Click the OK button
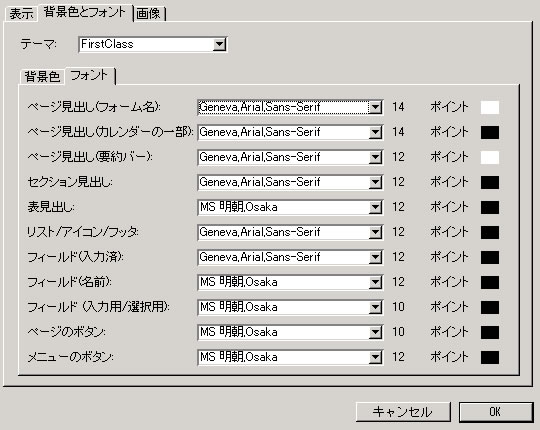 [496, 412]
